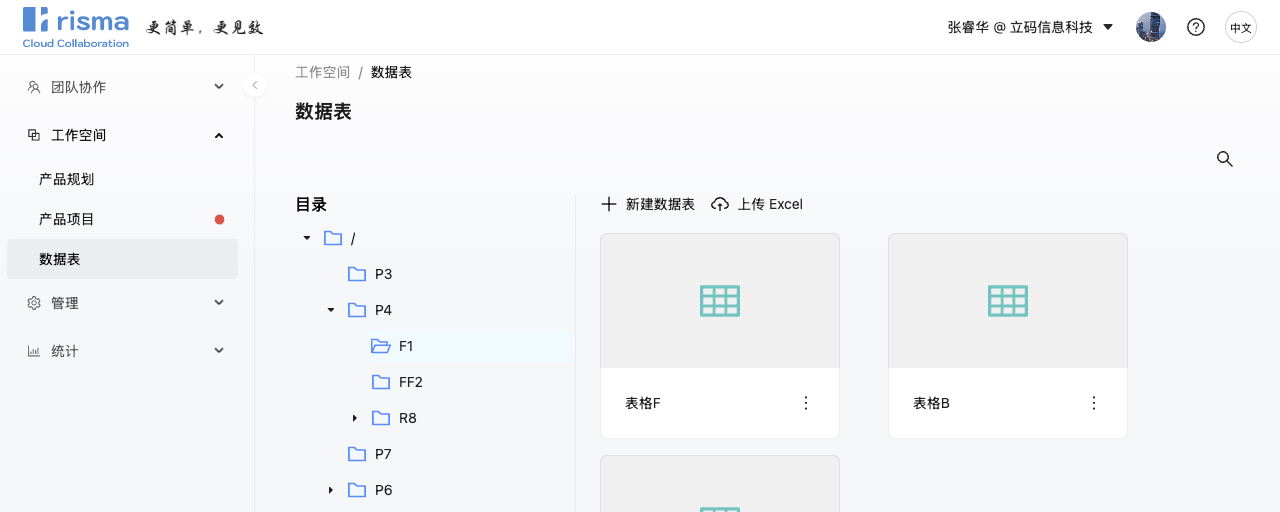
Task: Open the more options menu for 表格F
Action: click(x=806, y=403)
